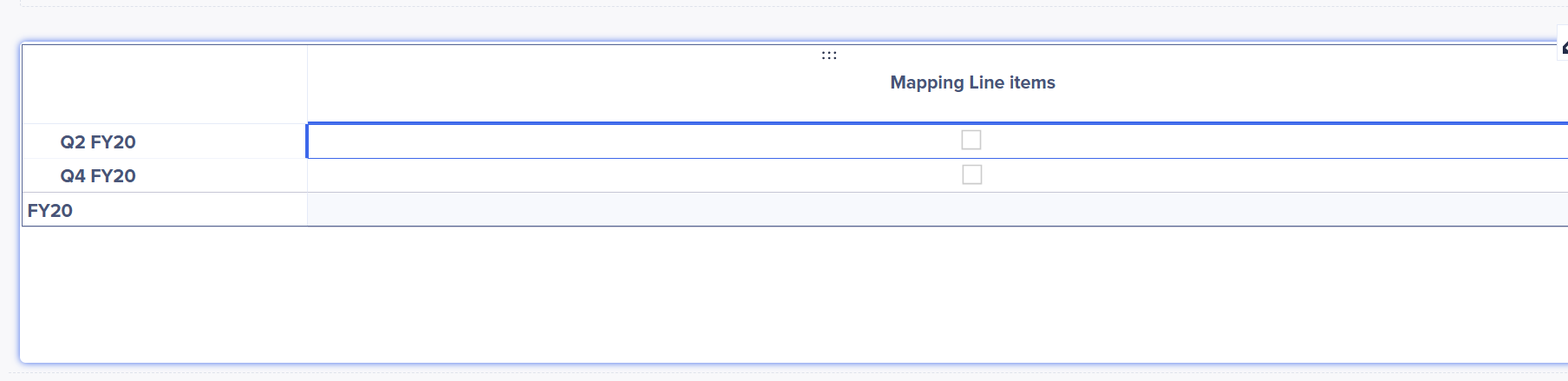This screenshot has width=1568, height=381.
Task: Grab the dotted drag handle above the grid
Action: tap(829, 55)
